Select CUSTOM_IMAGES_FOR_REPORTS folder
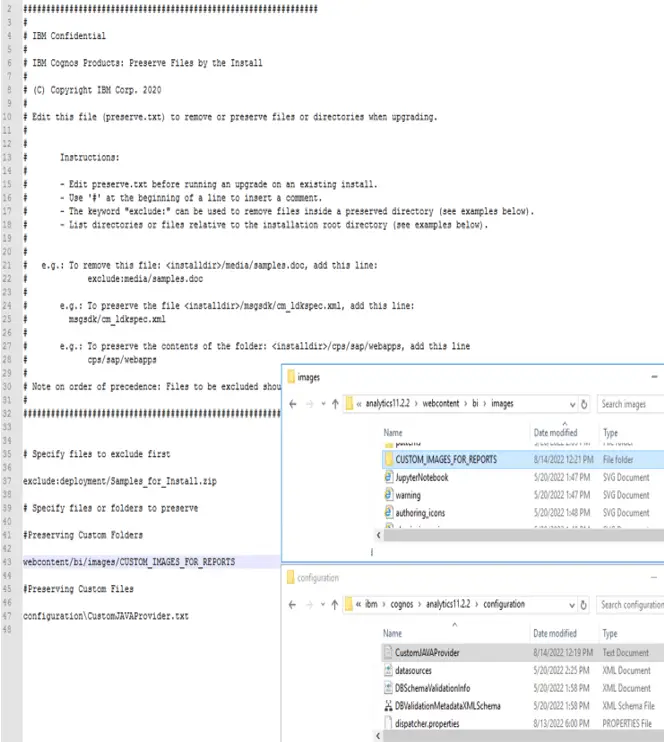Image resolution: width=664 pixels, height=742 pixels. 446,459
